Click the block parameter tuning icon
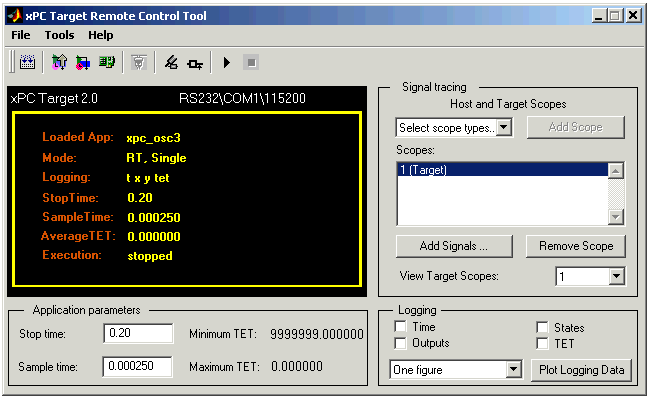Image resolution: width=652 pixels, height=399 pixels. [x=195, y=64]
